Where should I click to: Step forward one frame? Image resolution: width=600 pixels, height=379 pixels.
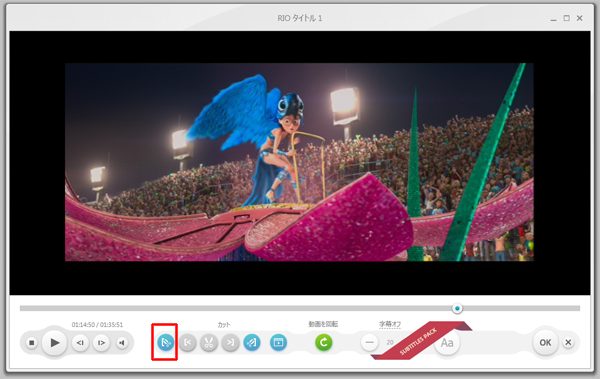[x=101, y=343]
